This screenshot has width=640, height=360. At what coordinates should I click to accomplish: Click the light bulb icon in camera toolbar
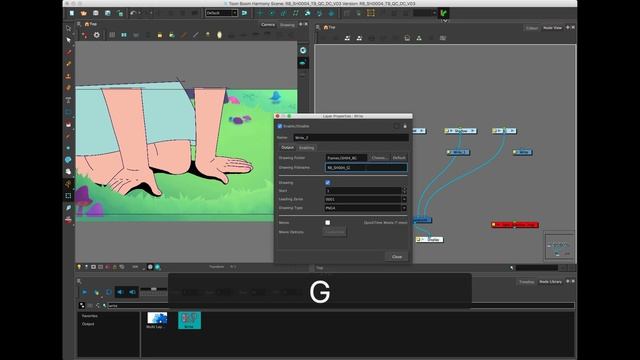coord(208,35)
